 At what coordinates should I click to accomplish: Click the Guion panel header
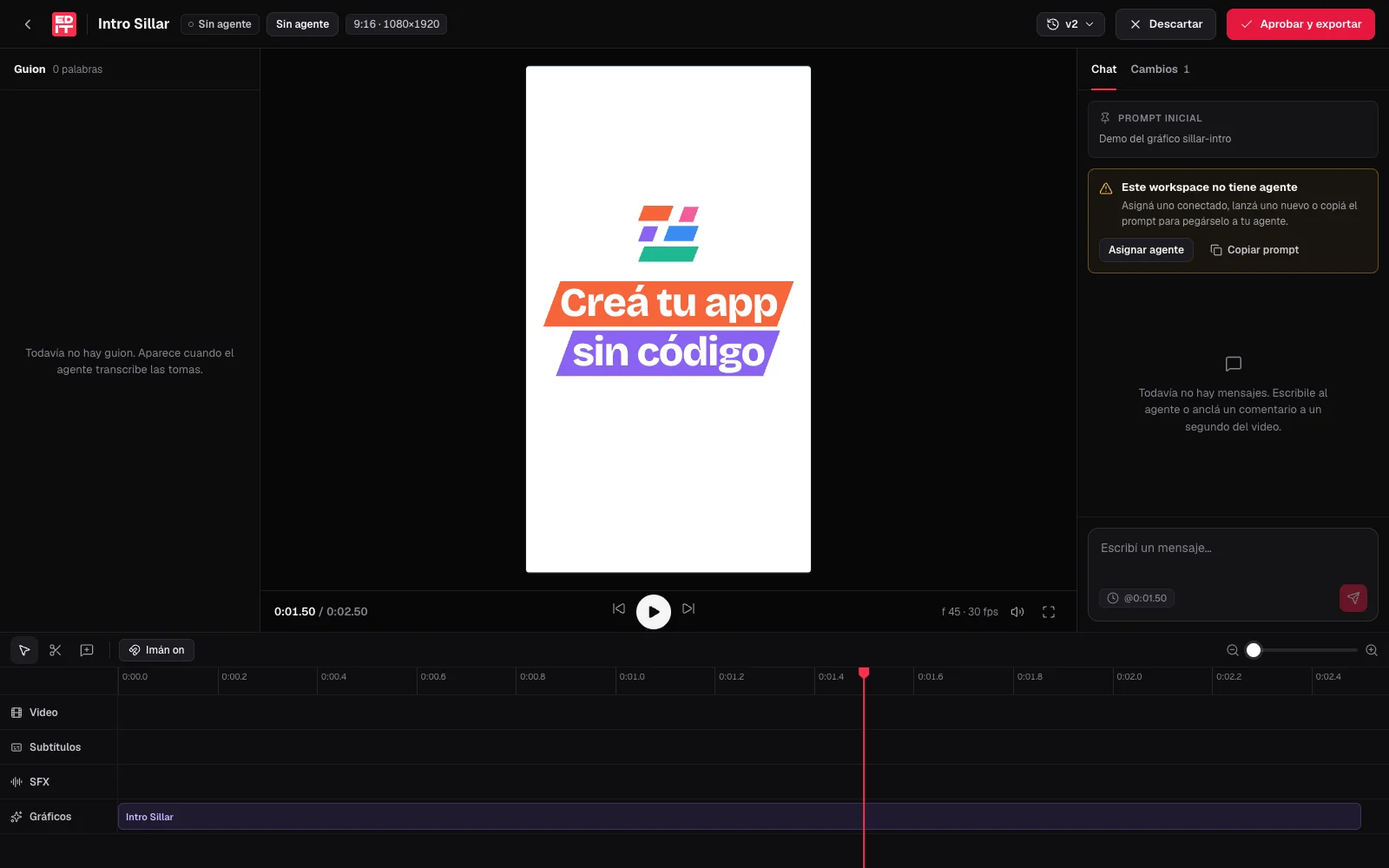tap(30, 69)
